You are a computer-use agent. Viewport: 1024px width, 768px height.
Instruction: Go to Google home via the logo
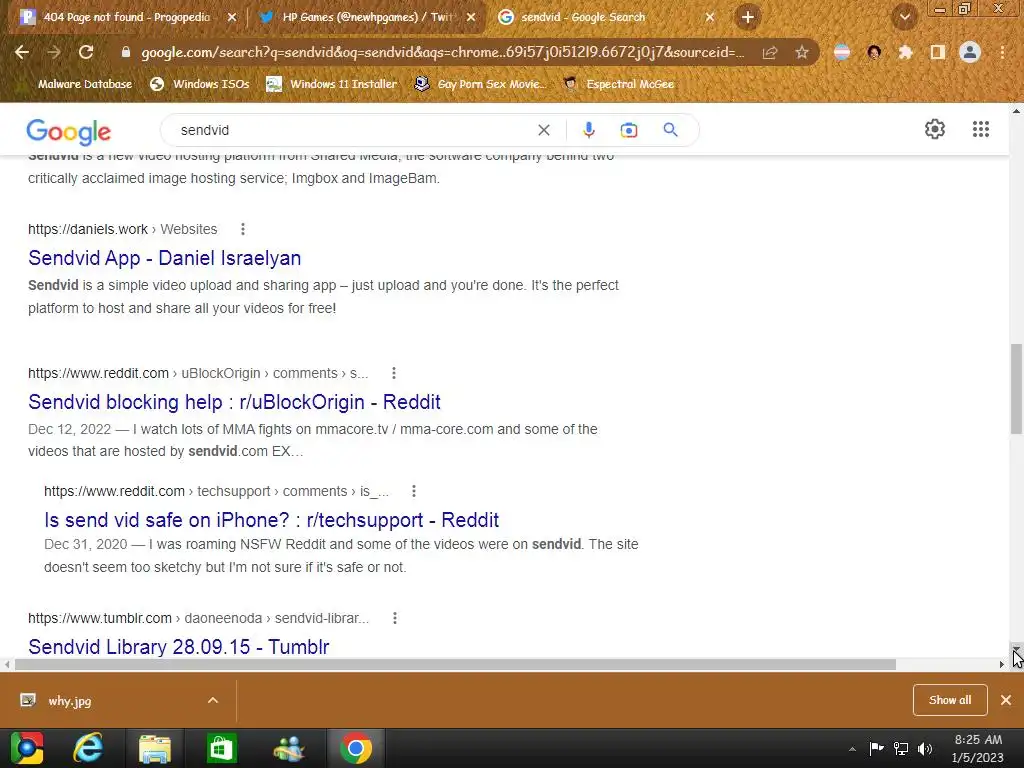tap(69, 131)
